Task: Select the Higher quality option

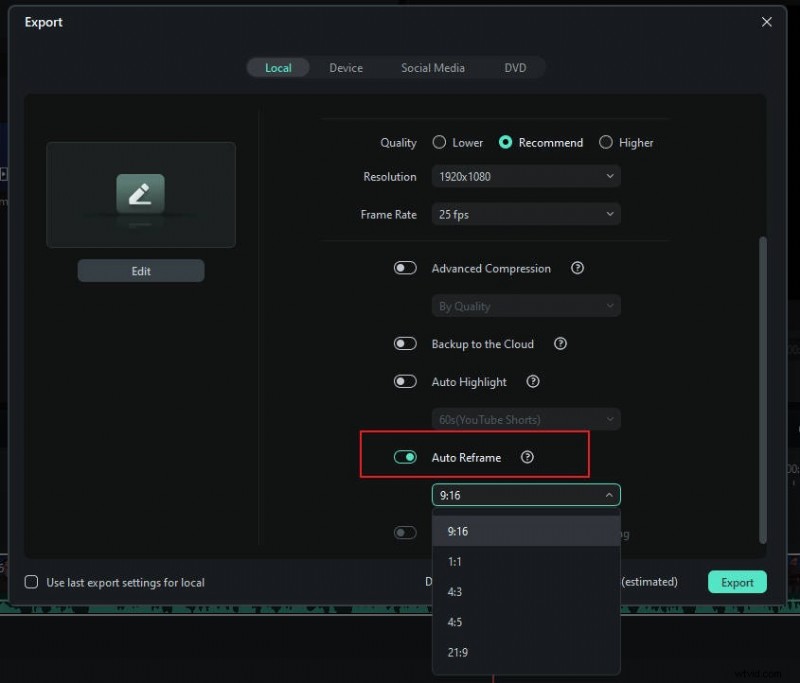Action: 606,142
